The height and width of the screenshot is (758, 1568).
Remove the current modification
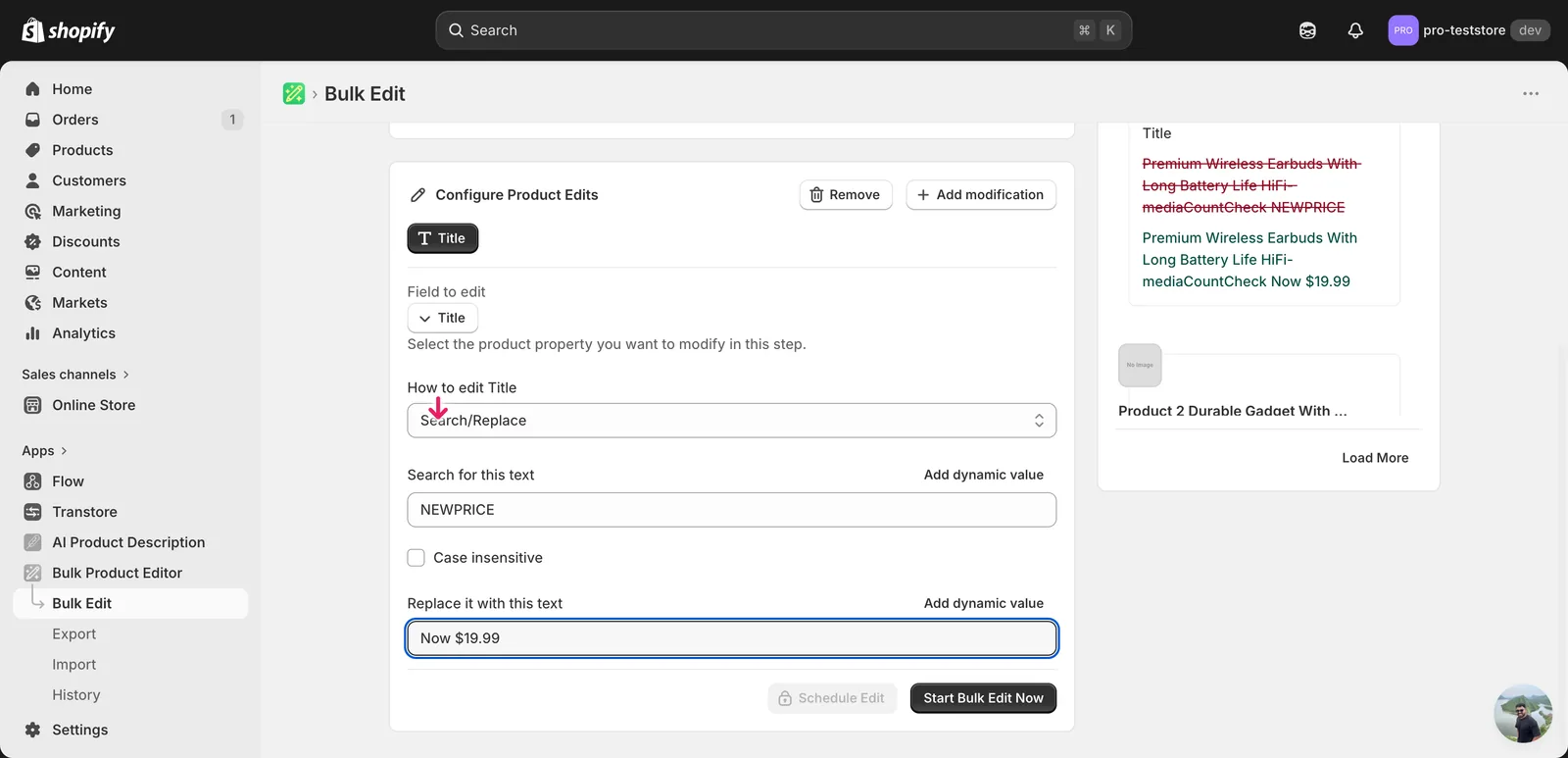pos(846,195)
